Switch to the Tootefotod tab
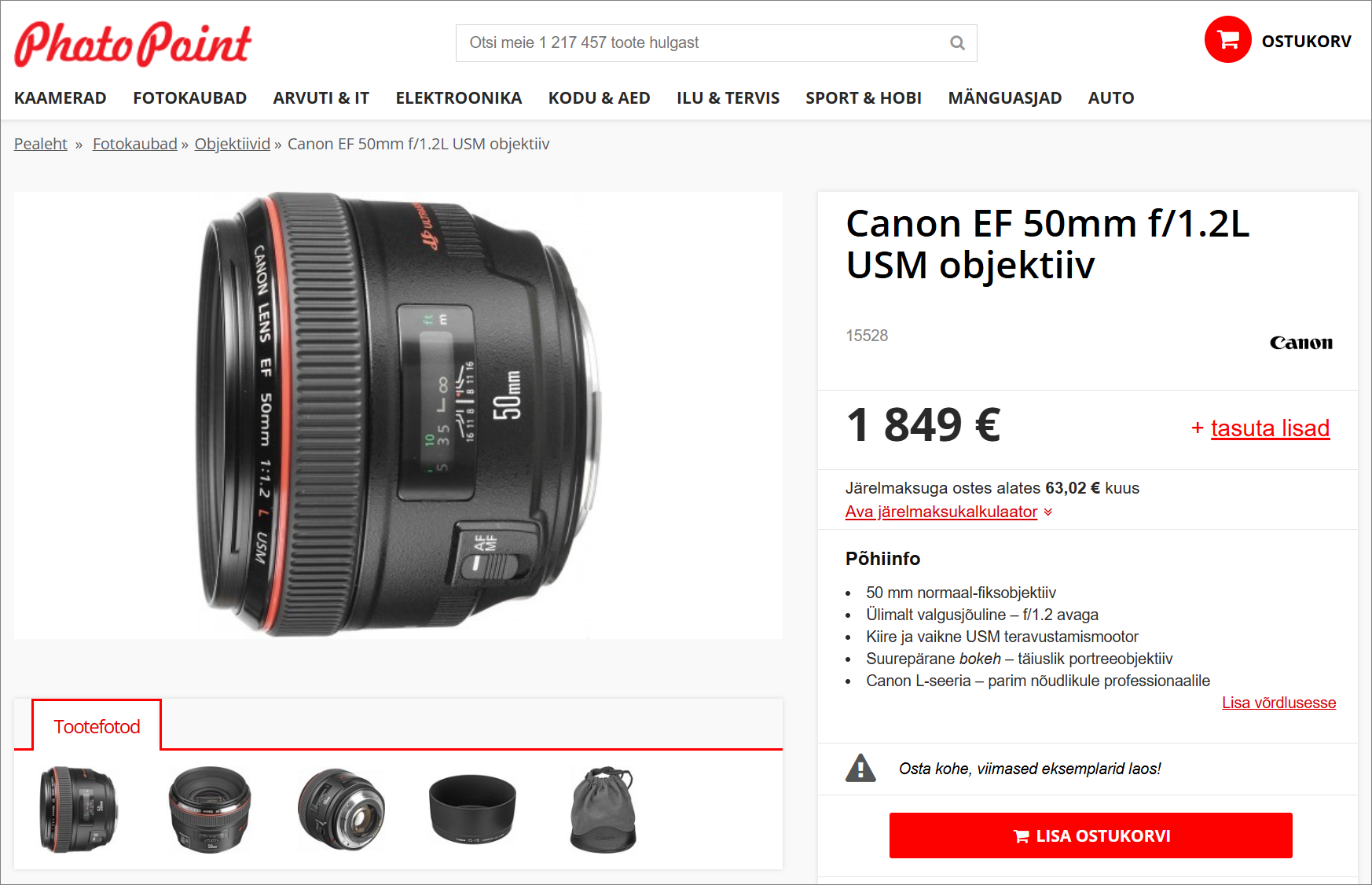 pos(97,725)
